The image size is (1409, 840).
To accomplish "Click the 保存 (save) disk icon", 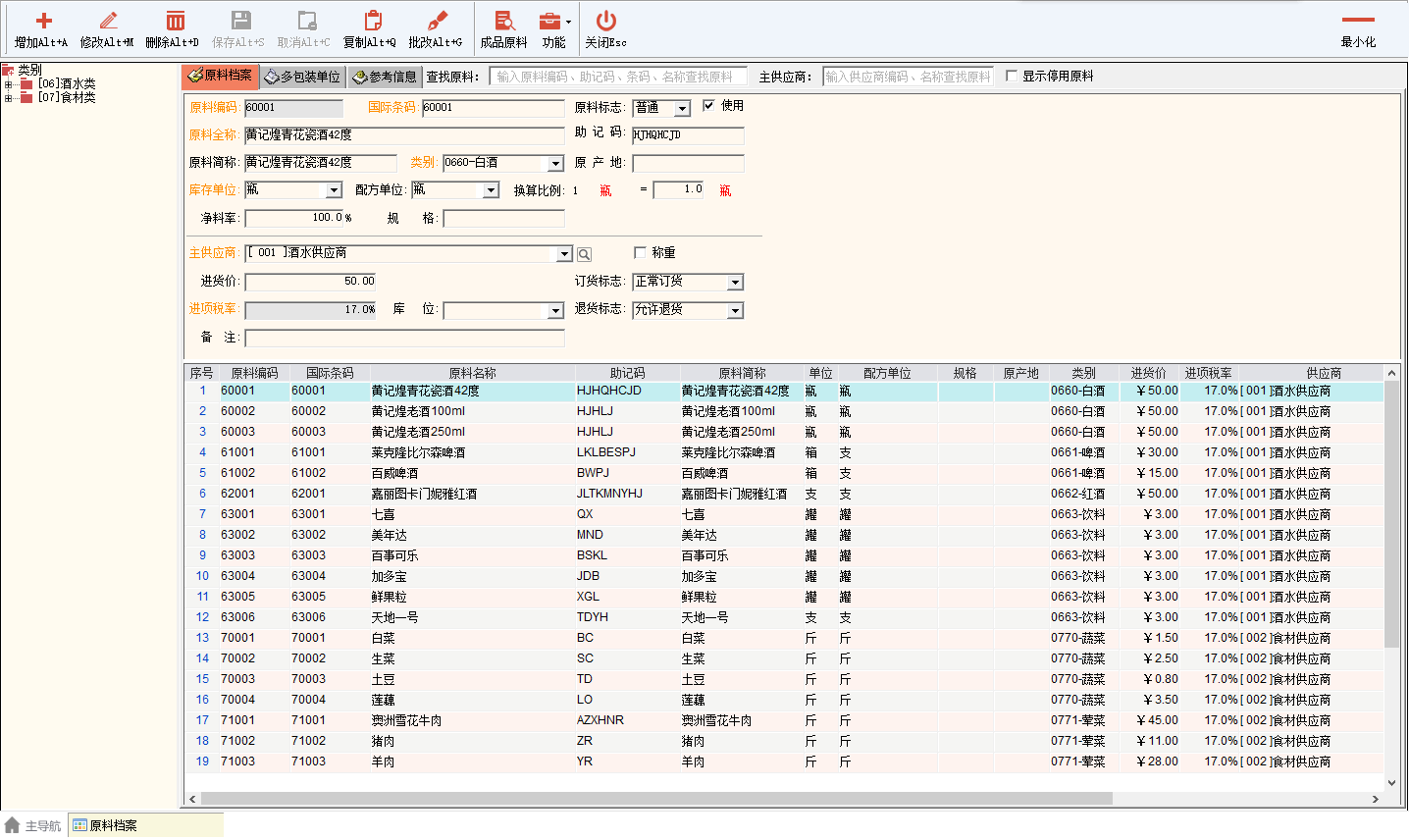I will tap(240, 21).
